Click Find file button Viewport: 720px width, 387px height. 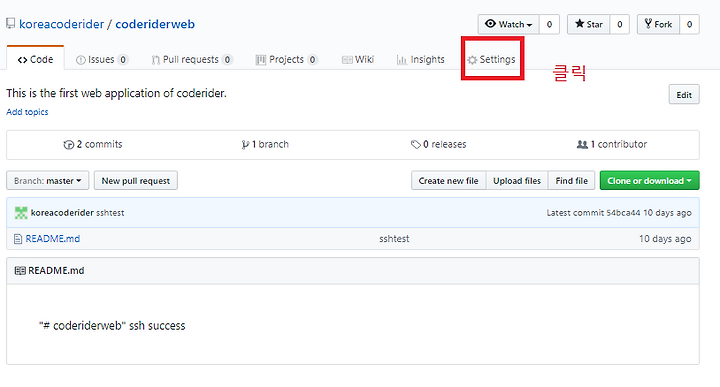tap(572, 181)
